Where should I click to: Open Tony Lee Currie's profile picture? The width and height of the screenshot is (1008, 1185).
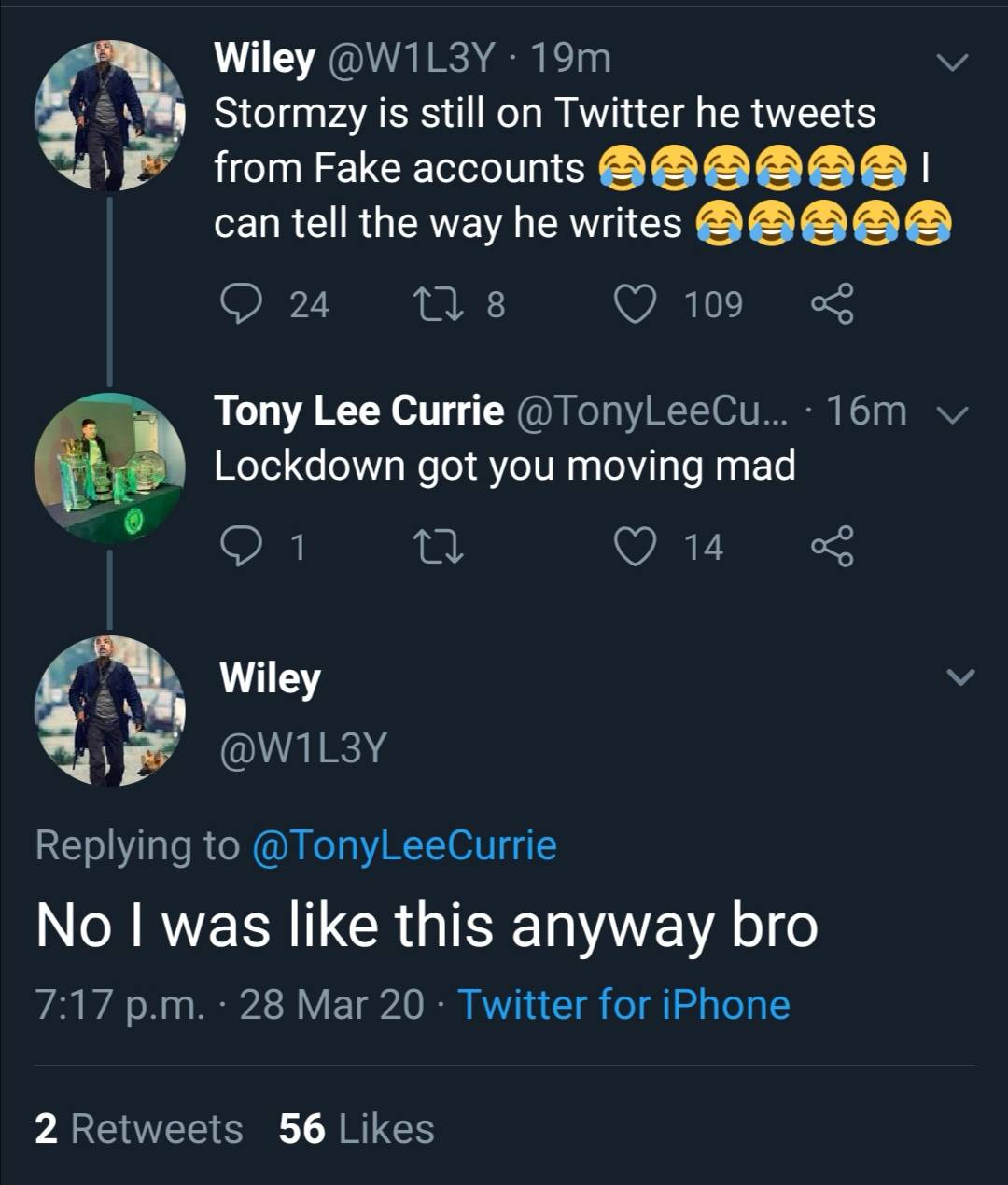[110, 467]
